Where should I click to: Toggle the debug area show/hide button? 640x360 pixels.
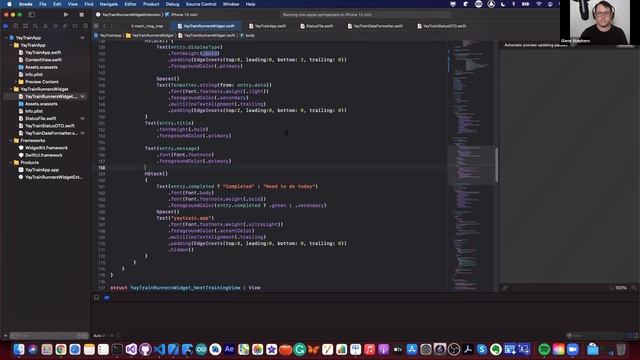(x=96, y=298)
